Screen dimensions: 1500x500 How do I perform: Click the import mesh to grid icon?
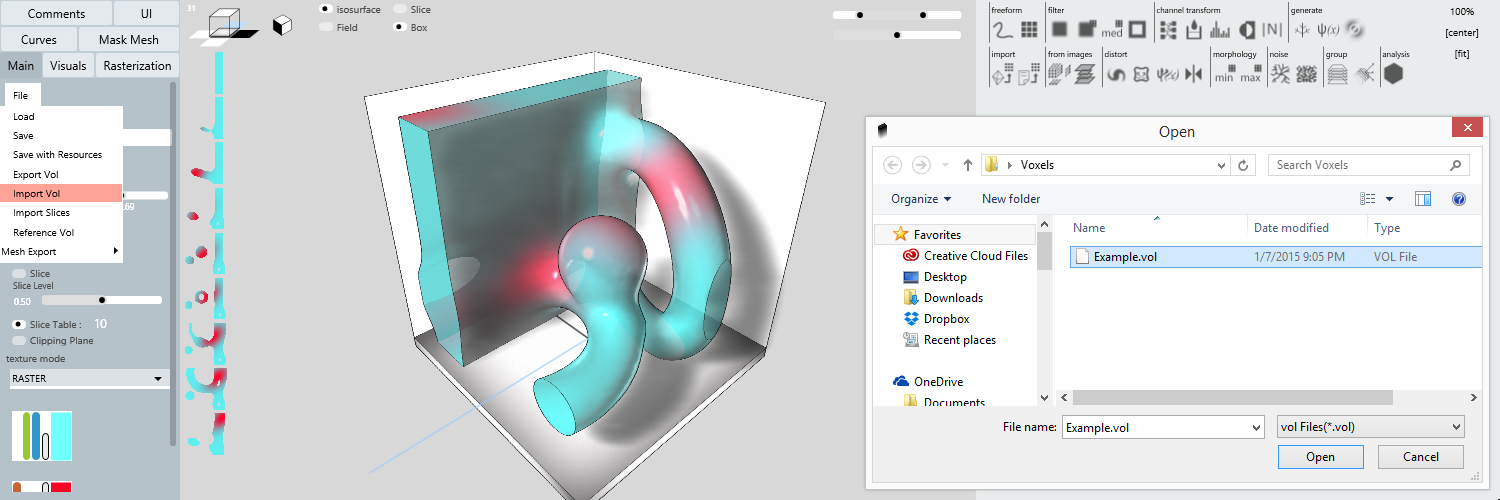coord(1002,73)
